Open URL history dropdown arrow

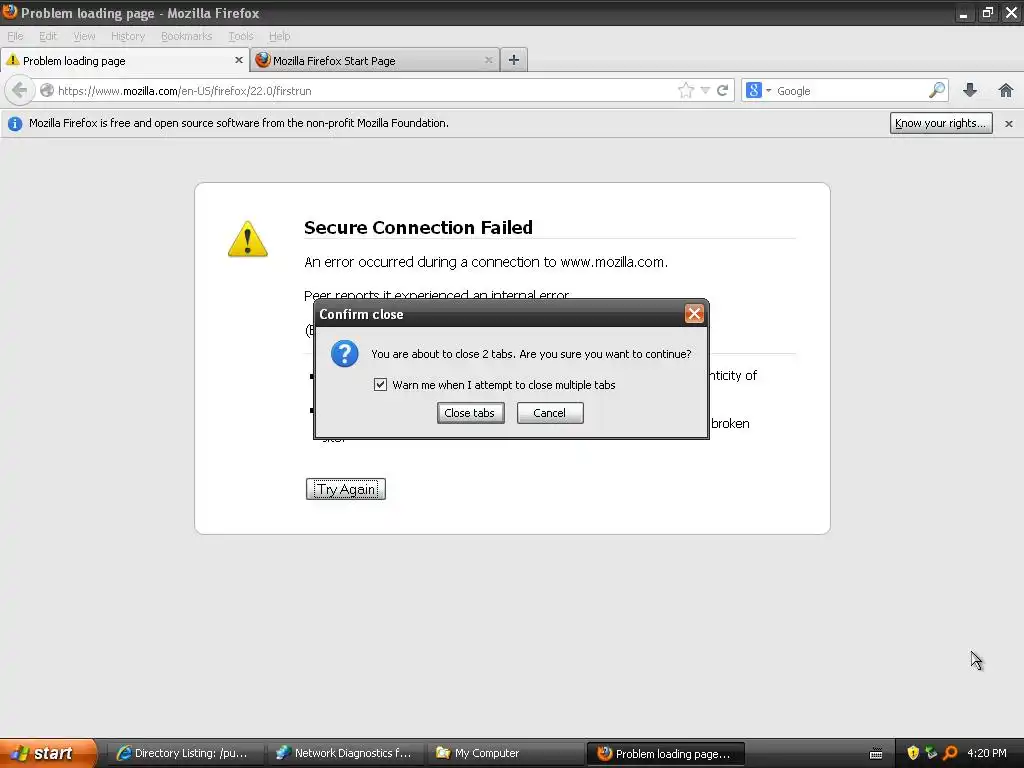[x=705, y=91]
